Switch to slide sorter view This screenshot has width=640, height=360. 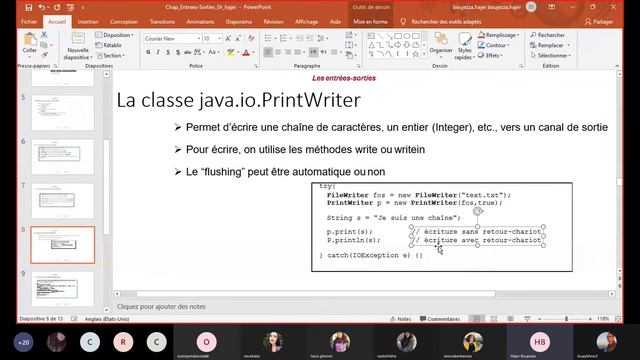(x=493, y=319)
